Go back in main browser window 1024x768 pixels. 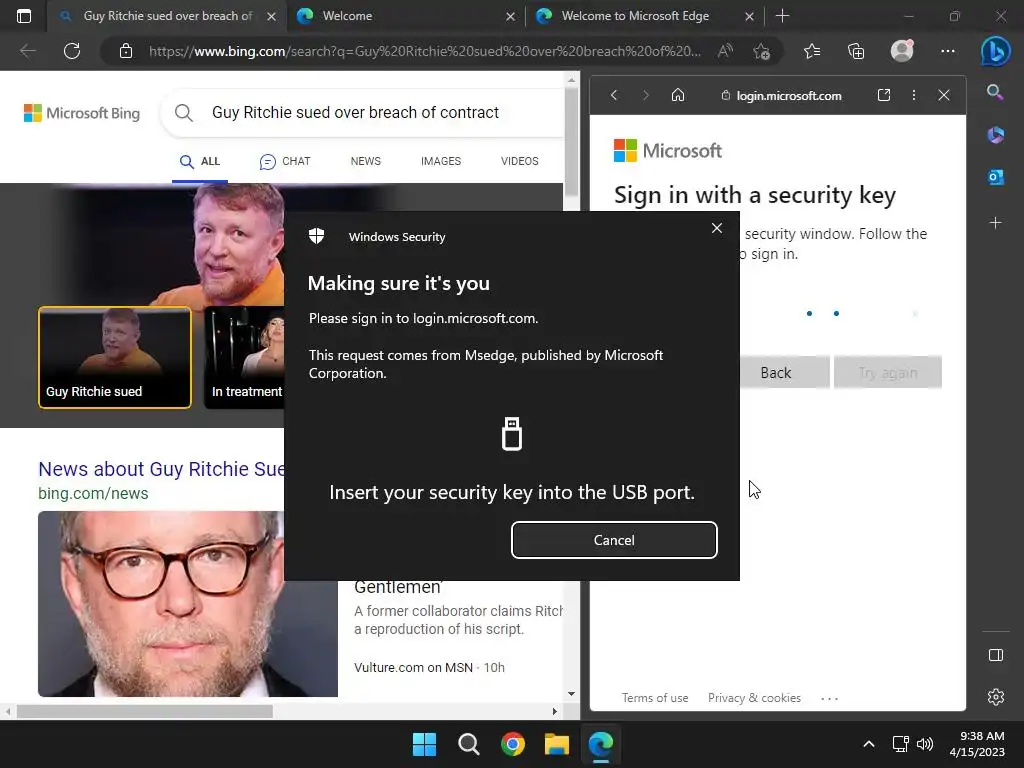[27, 51]
